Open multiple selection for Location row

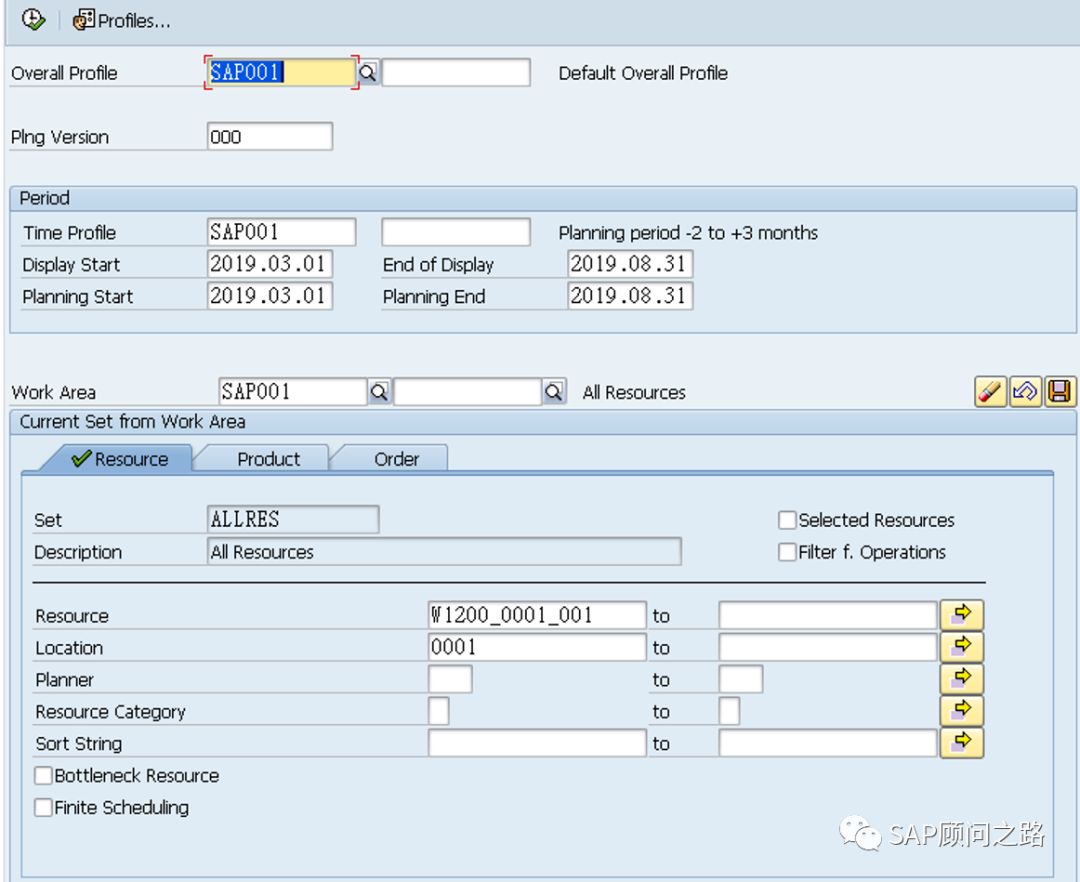pos(962,647)
